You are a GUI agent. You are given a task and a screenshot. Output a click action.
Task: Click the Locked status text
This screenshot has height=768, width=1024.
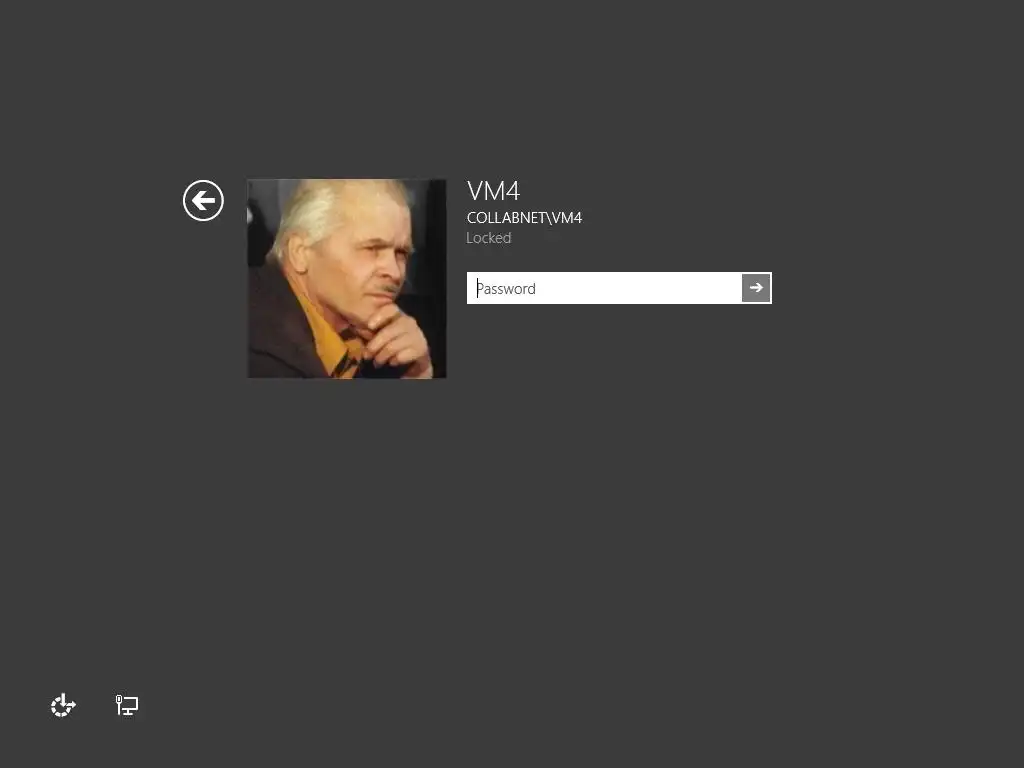pos(488,238)
